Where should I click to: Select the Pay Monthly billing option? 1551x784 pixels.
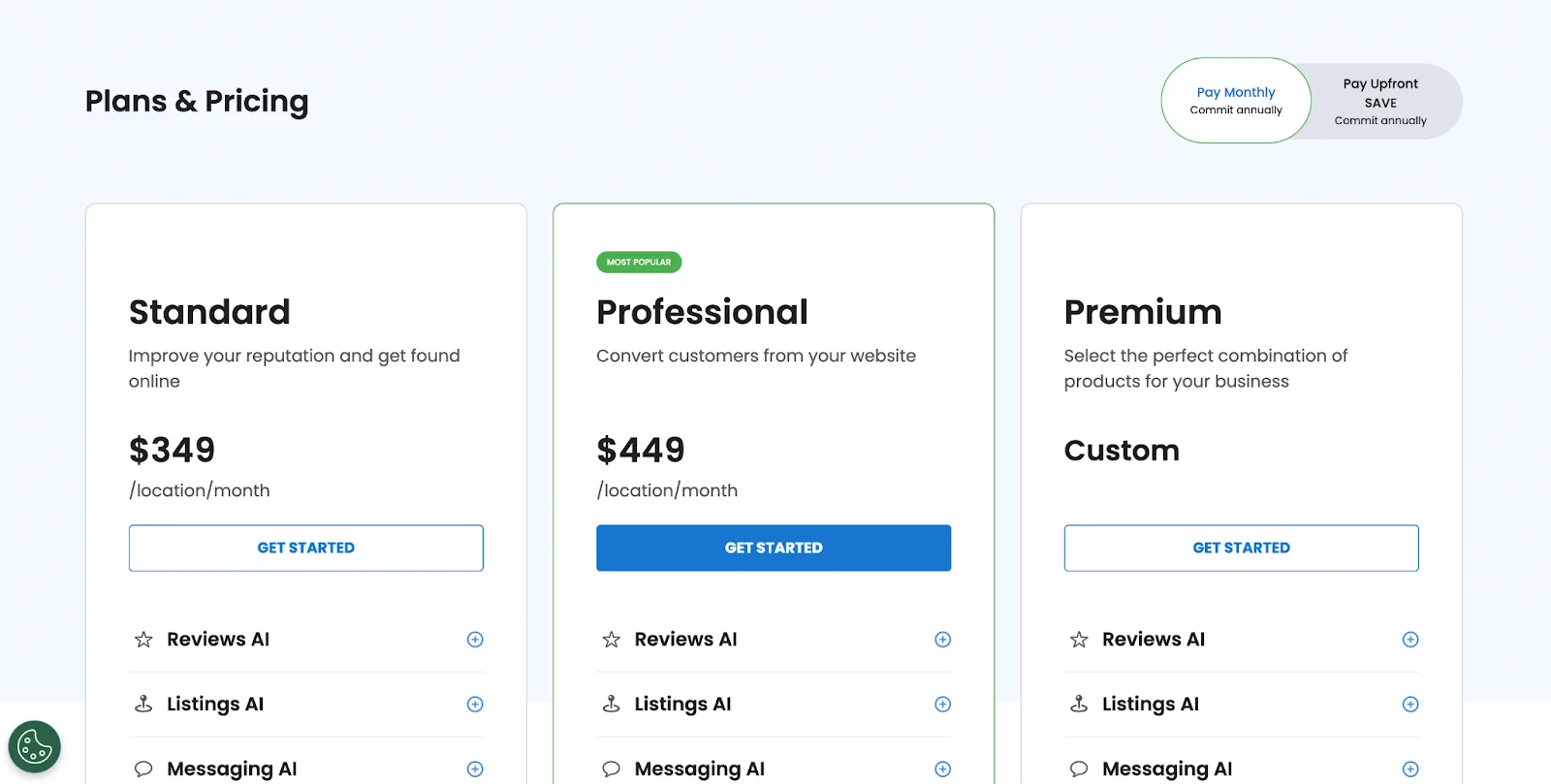[x=1235, y=100]
